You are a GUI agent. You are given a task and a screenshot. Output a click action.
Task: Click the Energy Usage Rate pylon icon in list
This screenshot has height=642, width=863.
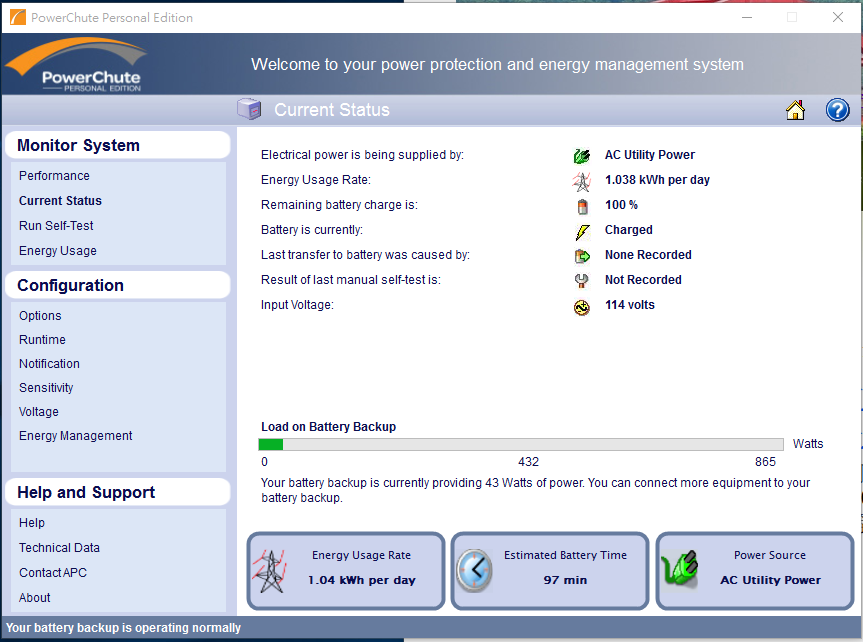click(582, 181)
